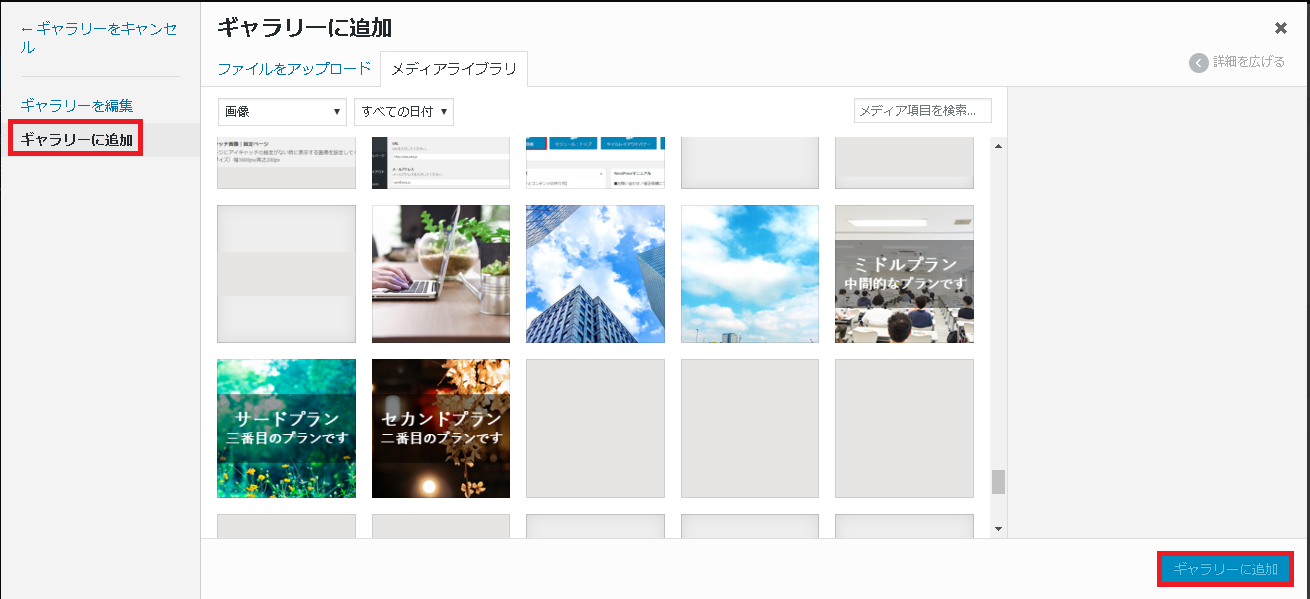
Task: Select the laptop and plant desk thumbnail
Action: [x=441, y=274]
